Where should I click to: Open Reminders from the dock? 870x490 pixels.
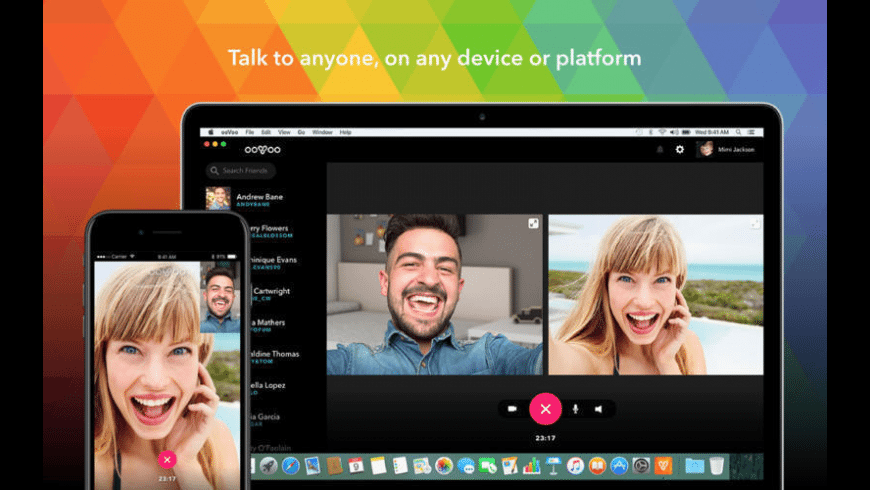(x=400, y=466)
